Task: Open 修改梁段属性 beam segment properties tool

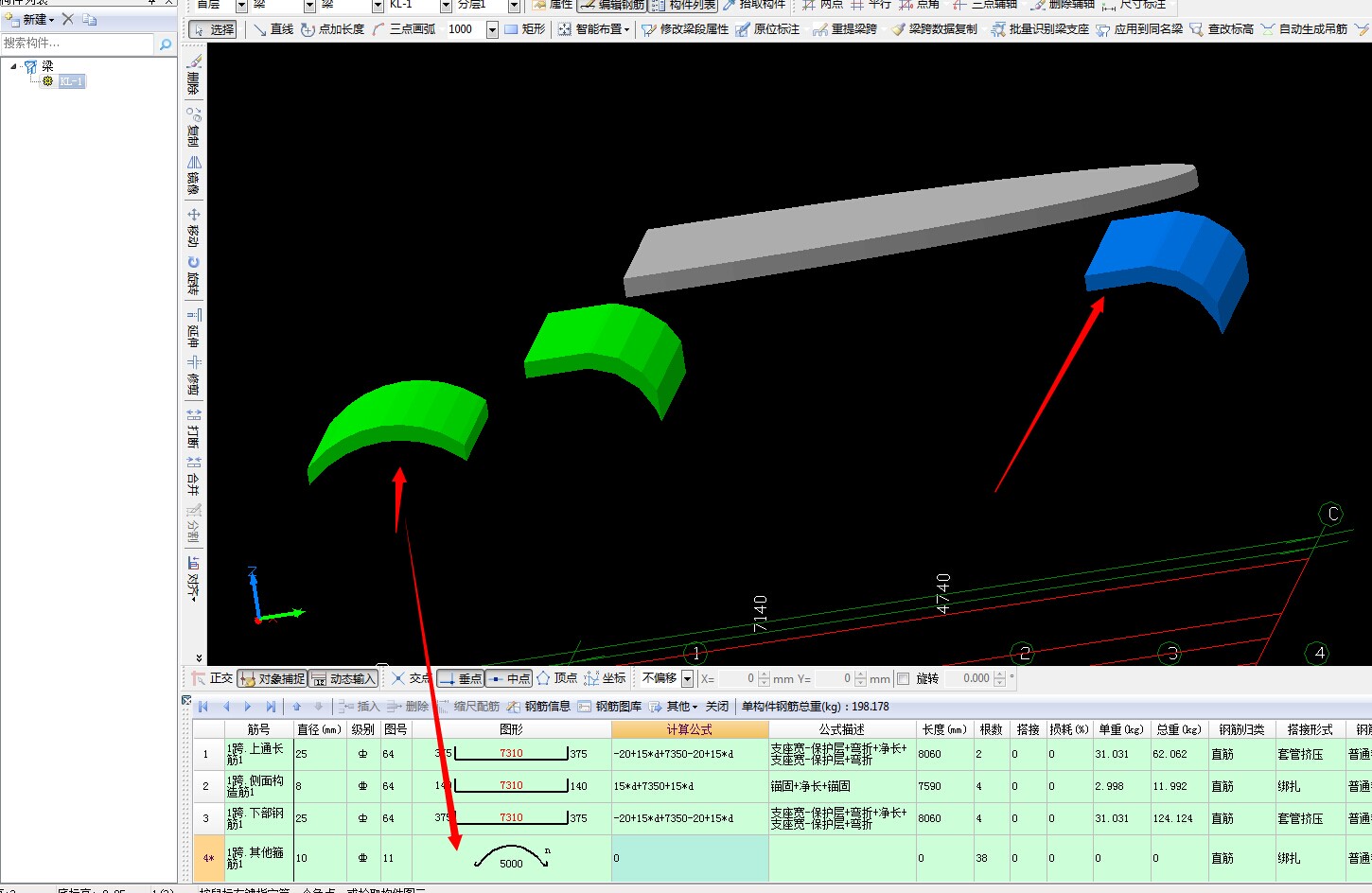Action: coord(685,29)
